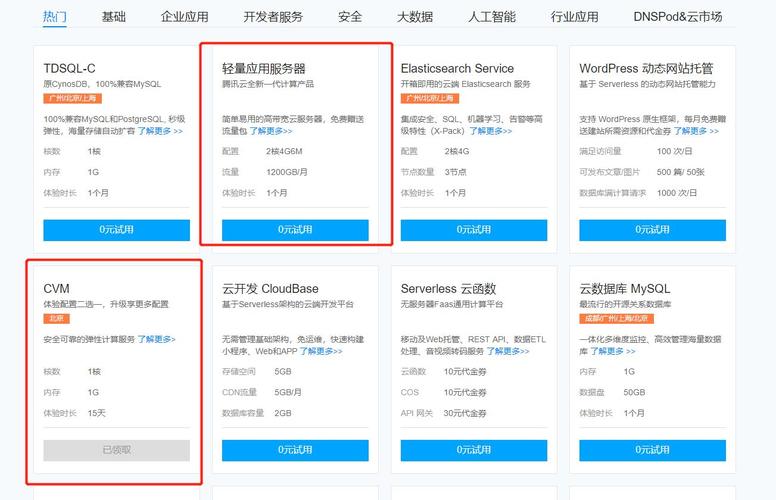The height and width of the screenshot is (500, 776).
Task: Open 了解更多 link in Serverless 云函数 card
Action: (x=508, y=351)
